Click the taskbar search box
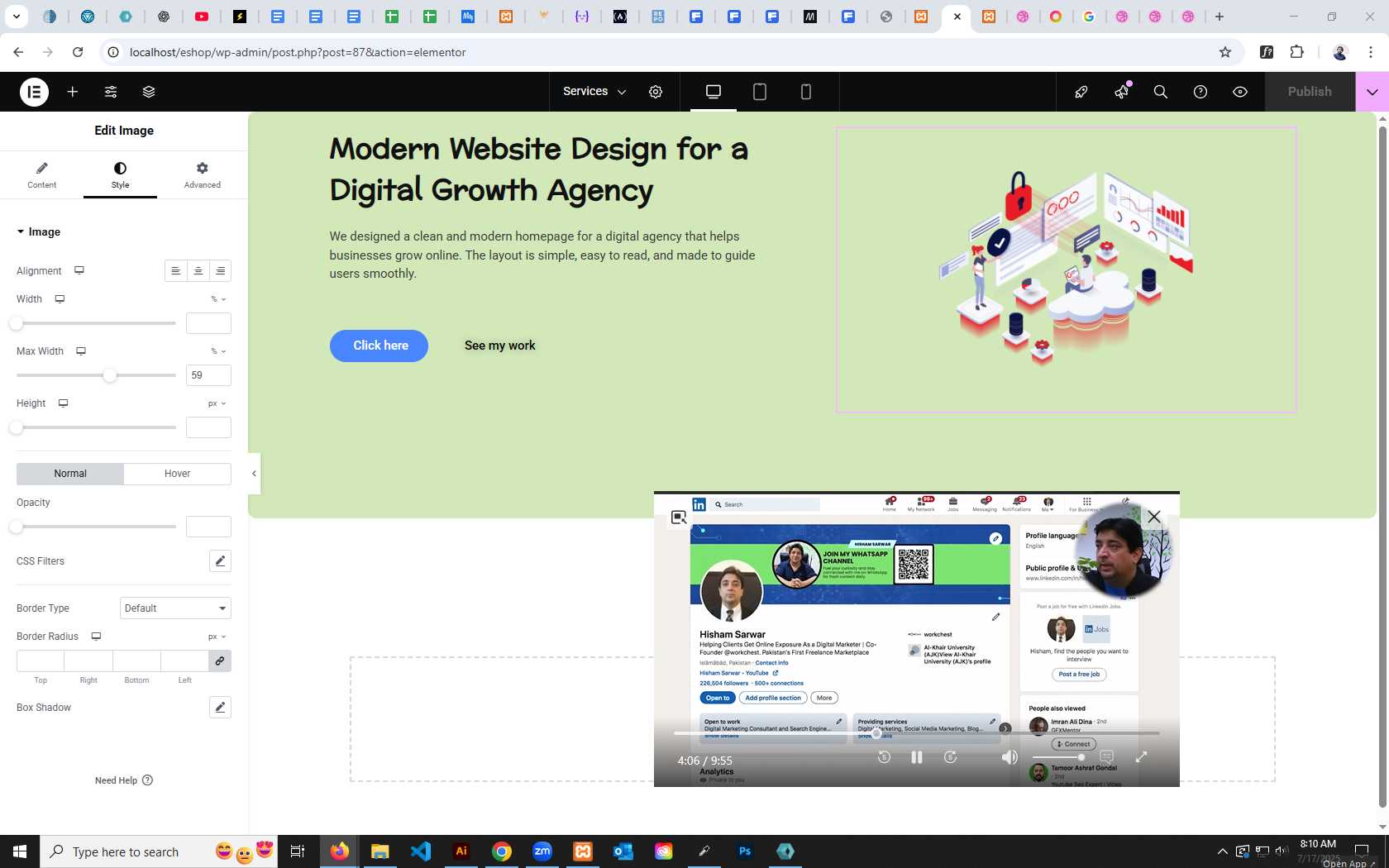This screenshot has width=1389, height=868. click(x=159, y=851)
